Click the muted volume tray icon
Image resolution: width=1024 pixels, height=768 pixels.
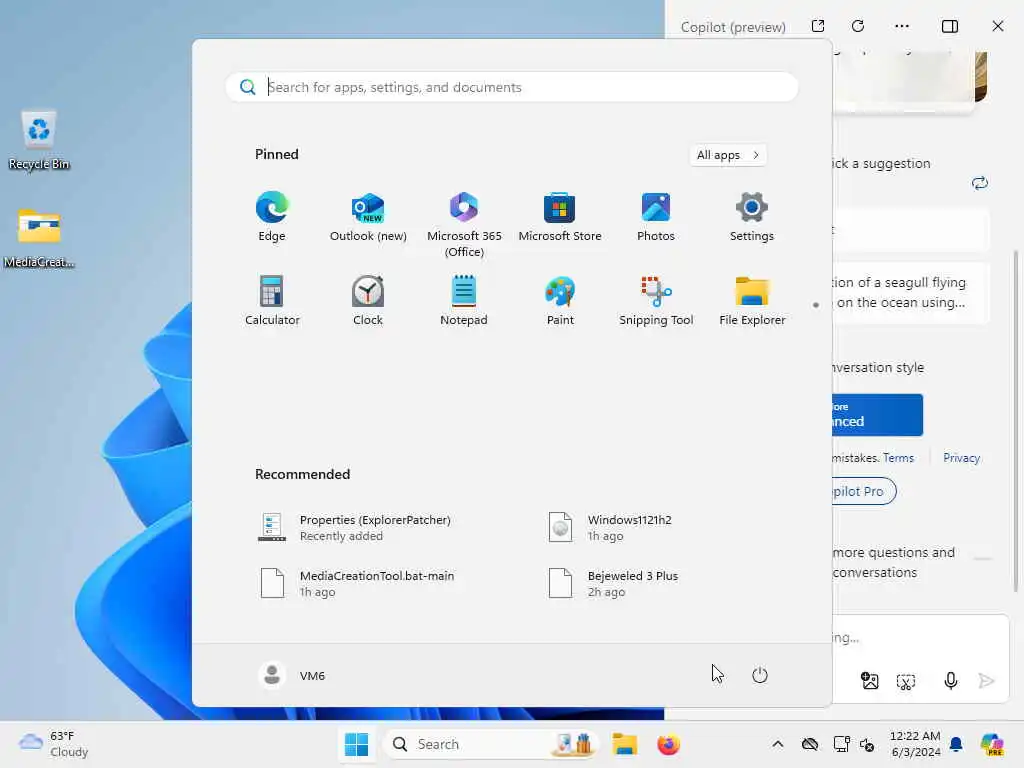[867, 744]
